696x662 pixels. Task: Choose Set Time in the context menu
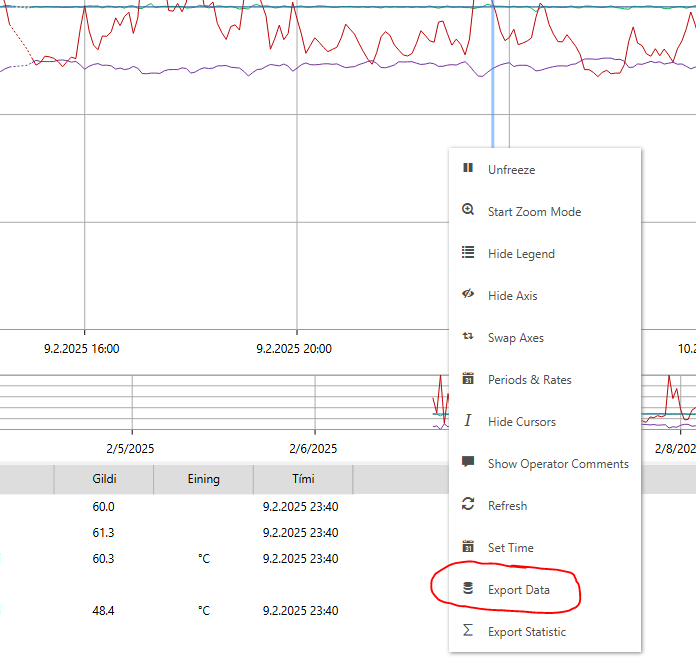tap(510, 548)
